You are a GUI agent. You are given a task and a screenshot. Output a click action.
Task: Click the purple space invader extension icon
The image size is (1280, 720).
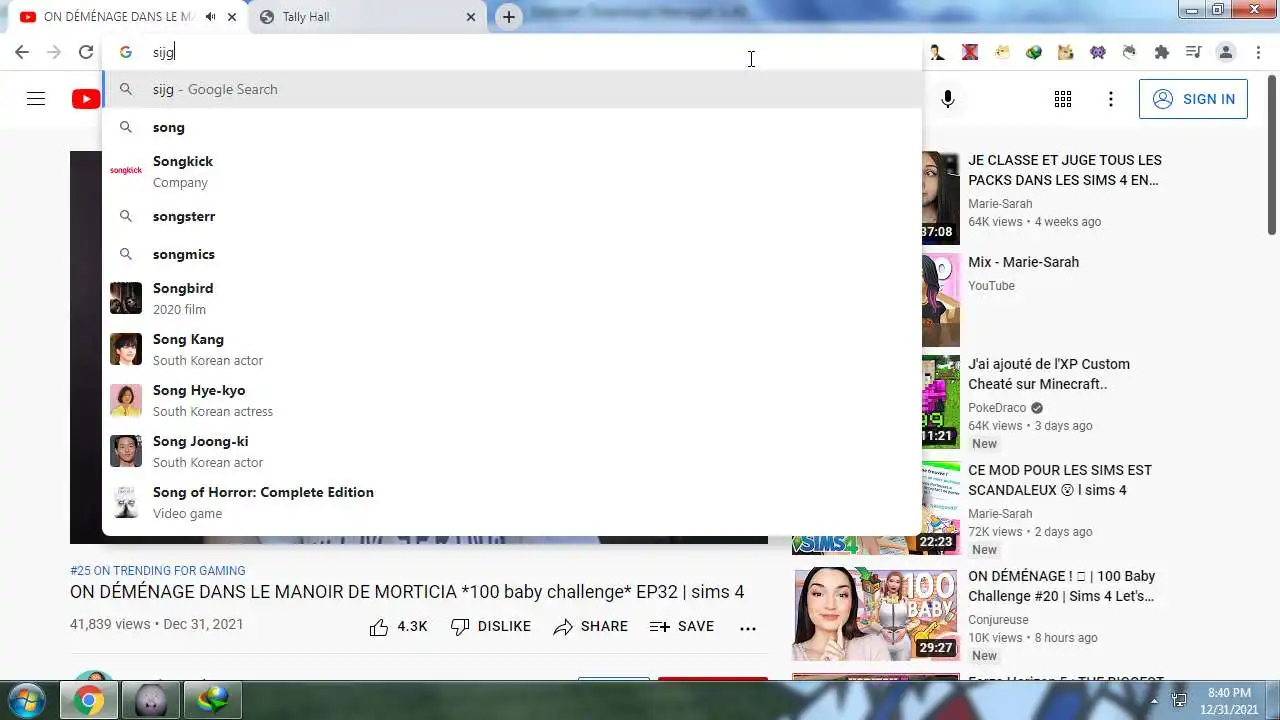(x=1098, y=52)
